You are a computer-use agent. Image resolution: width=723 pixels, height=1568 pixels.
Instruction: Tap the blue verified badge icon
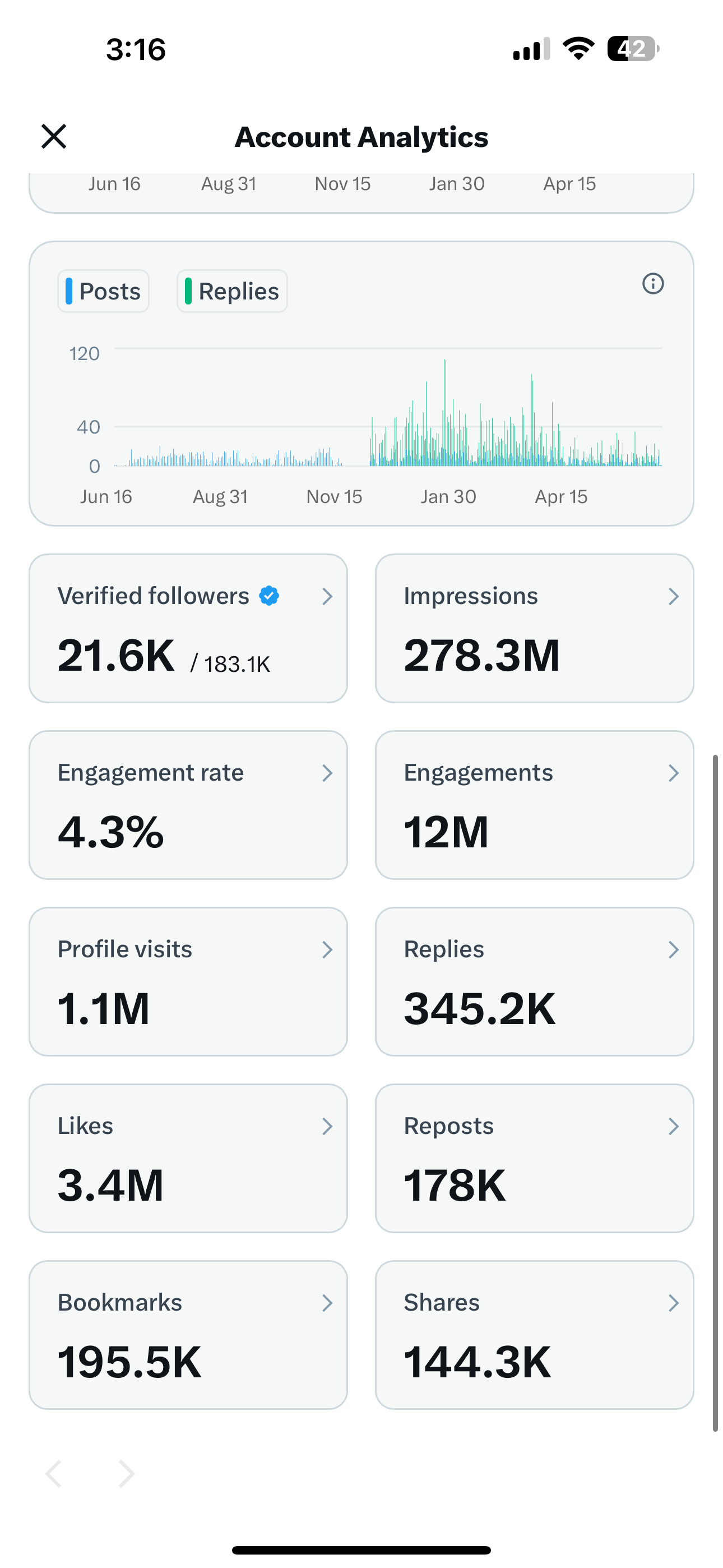(x=269, y=596)
